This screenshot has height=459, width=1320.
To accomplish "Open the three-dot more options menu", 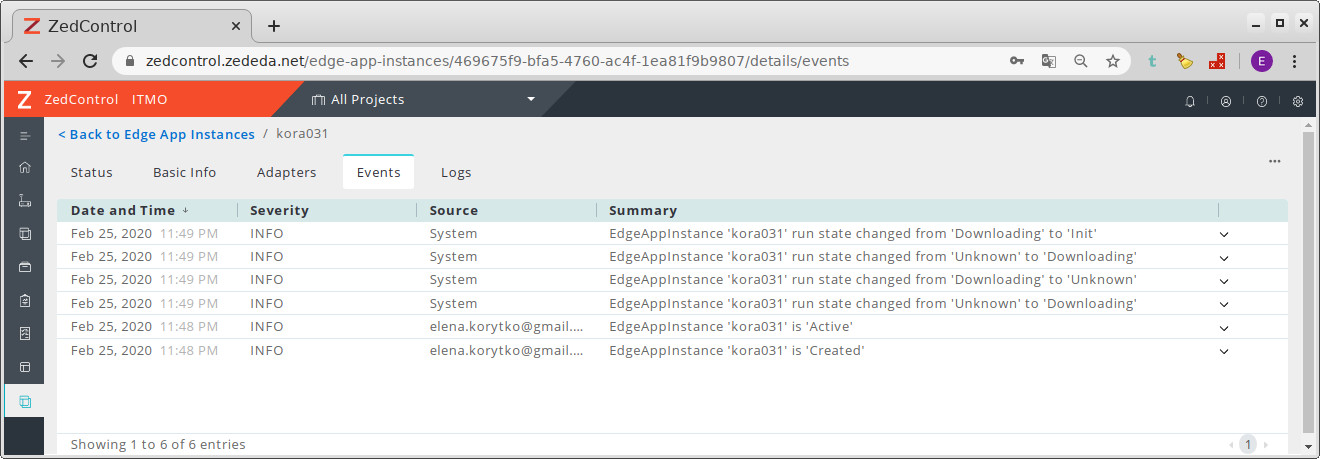I will pos(1274,161).
